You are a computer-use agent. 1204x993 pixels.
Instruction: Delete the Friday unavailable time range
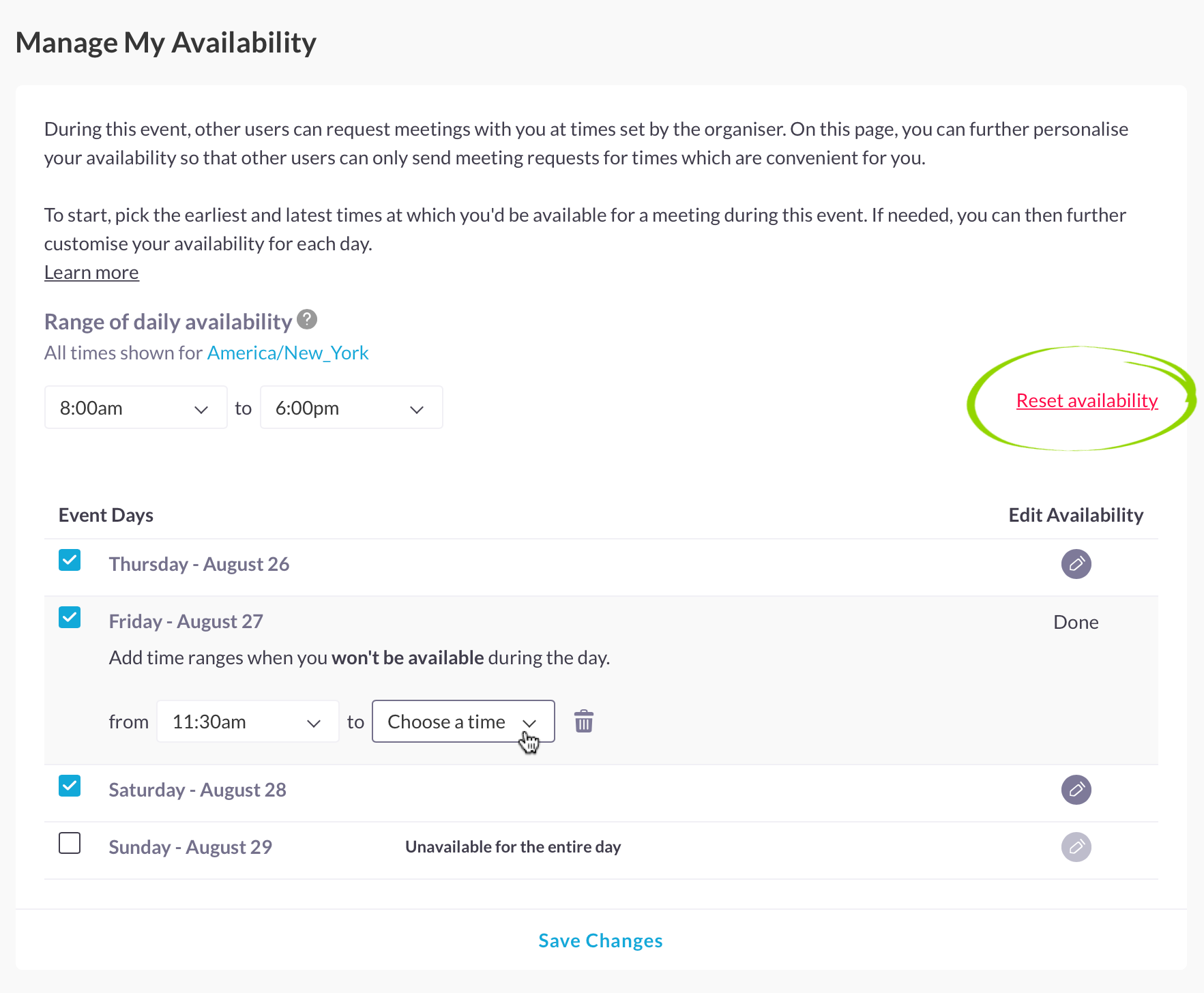pyautogui.click(x=583, y=722)
